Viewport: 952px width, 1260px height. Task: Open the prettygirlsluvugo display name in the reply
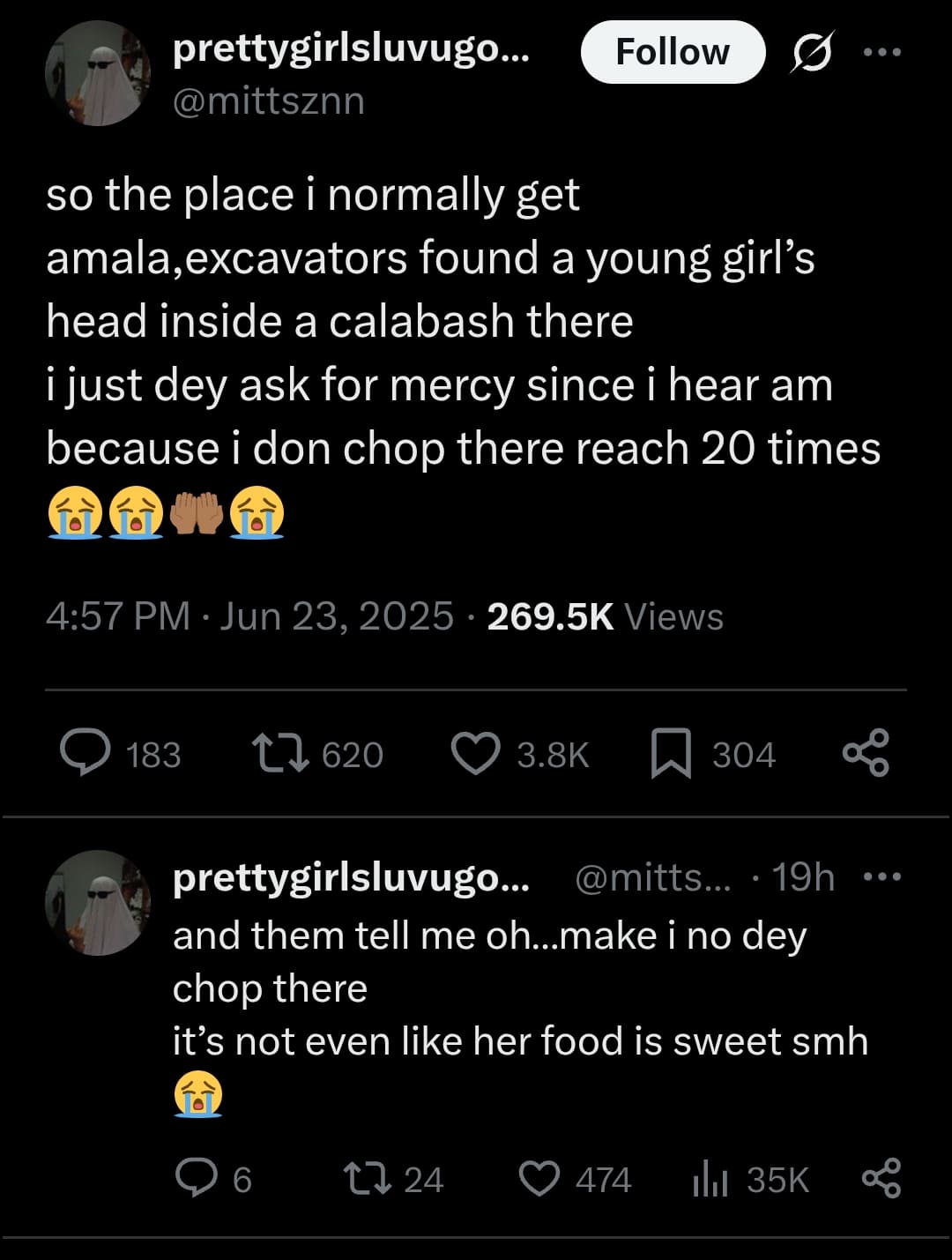click(351, 878)
